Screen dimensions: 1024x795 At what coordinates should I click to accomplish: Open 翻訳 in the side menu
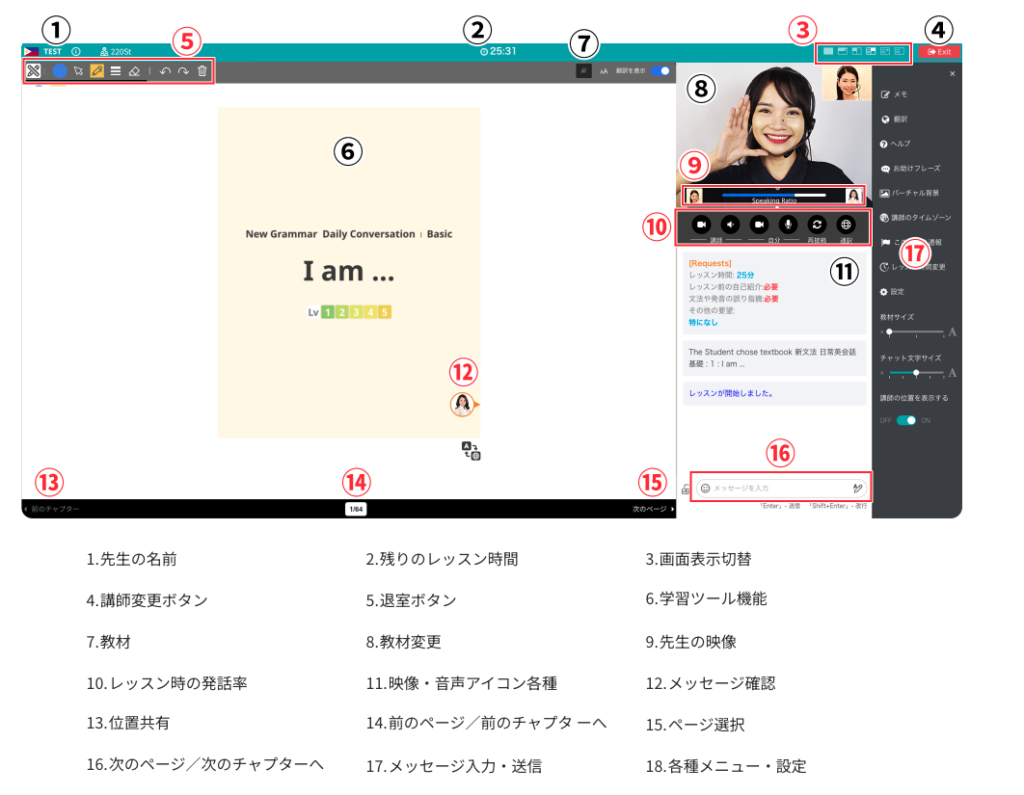coord(894,120)
